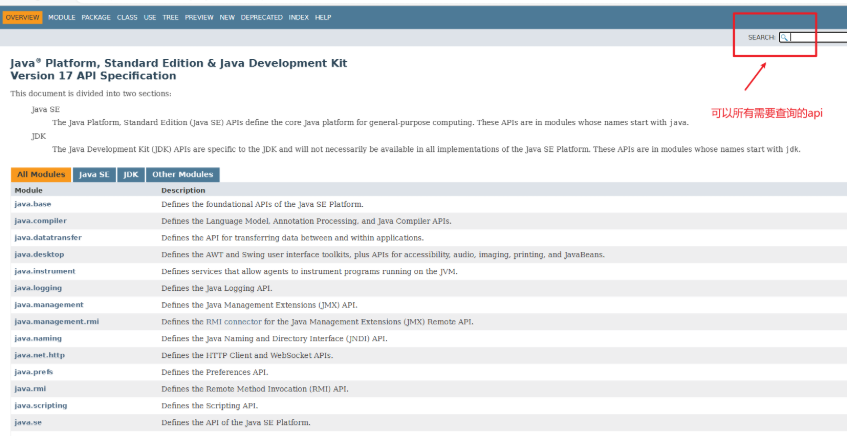Screen dimensions: 847x436
Task: Open the java.net.http module link
Action: point(39,355)
